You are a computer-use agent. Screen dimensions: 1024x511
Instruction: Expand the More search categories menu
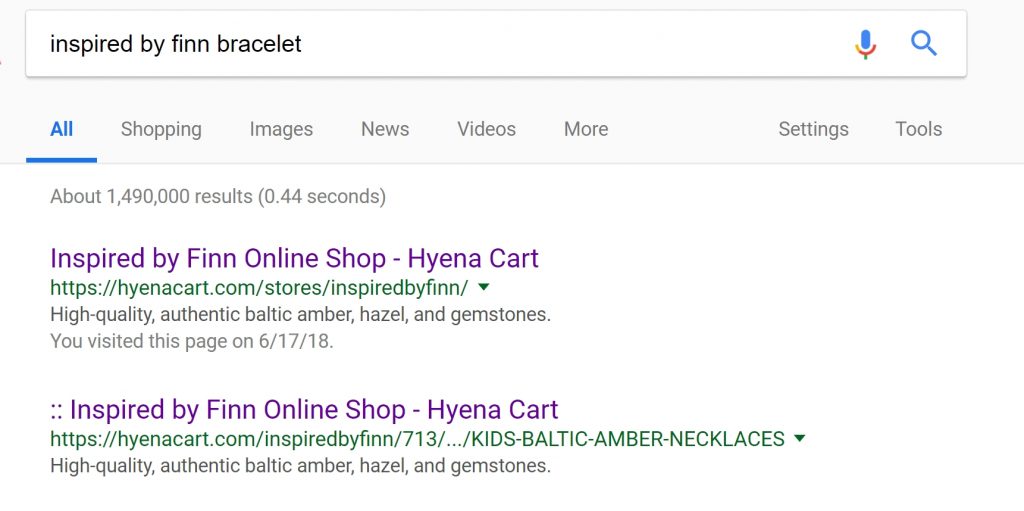coord(586,129)
